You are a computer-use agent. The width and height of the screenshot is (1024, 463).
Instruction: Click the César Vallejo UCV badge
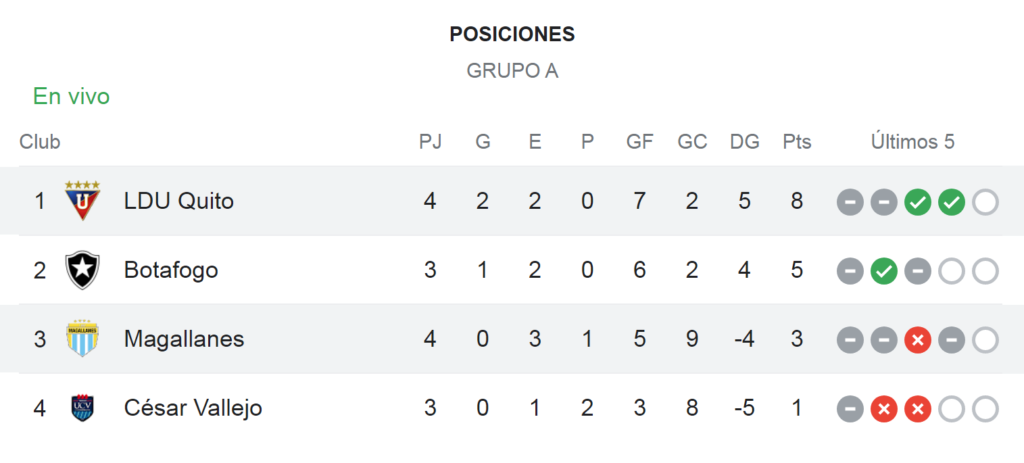coord(82,408)
